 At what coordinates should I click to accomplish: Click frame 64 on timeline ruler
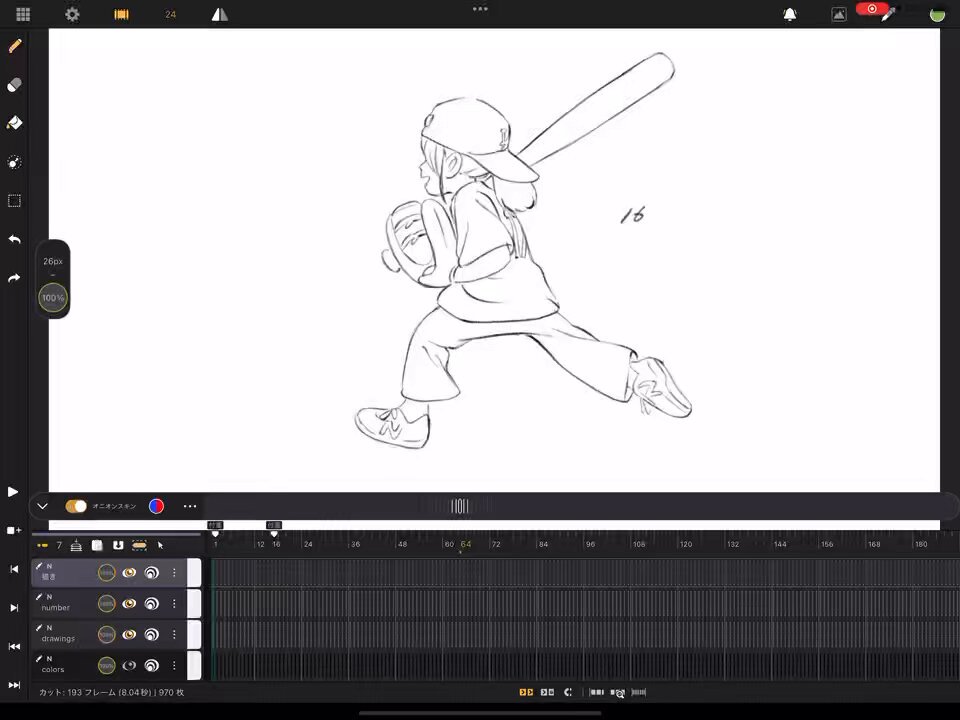pos(466,544)
